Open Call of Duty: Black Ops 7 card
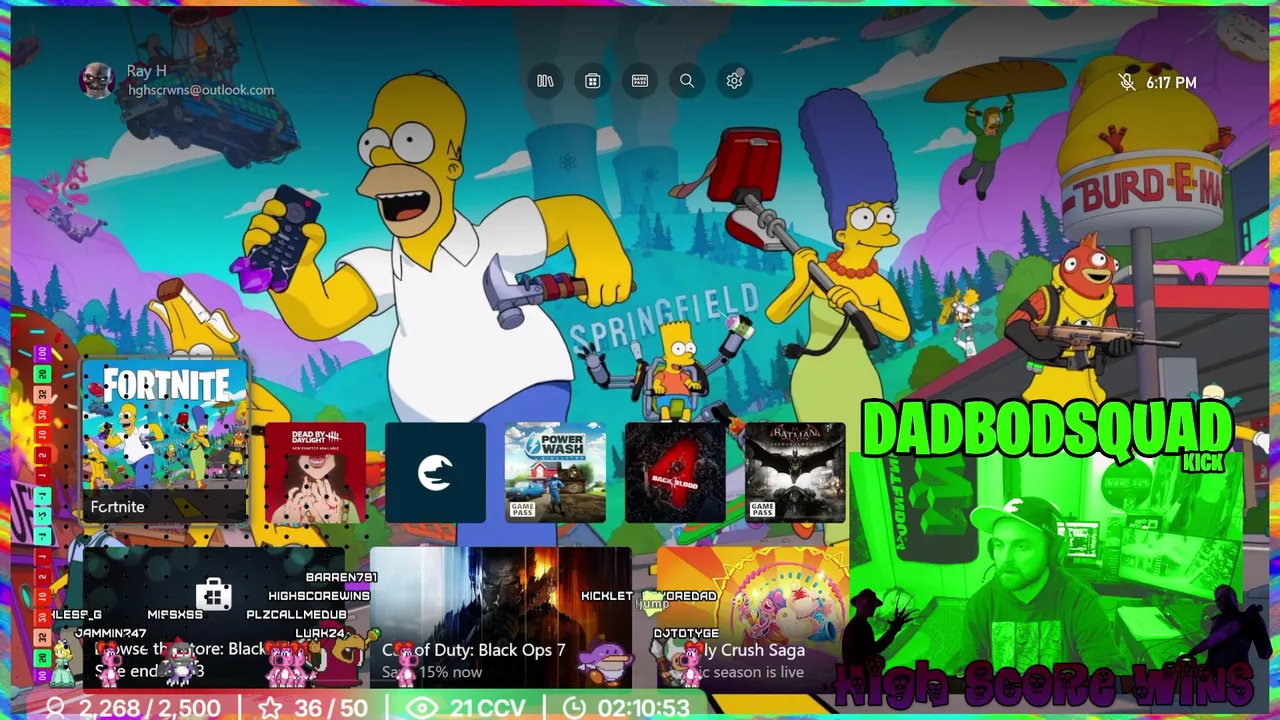Image resolution: width=1280 pixels, height=720 pixels. 500,618
